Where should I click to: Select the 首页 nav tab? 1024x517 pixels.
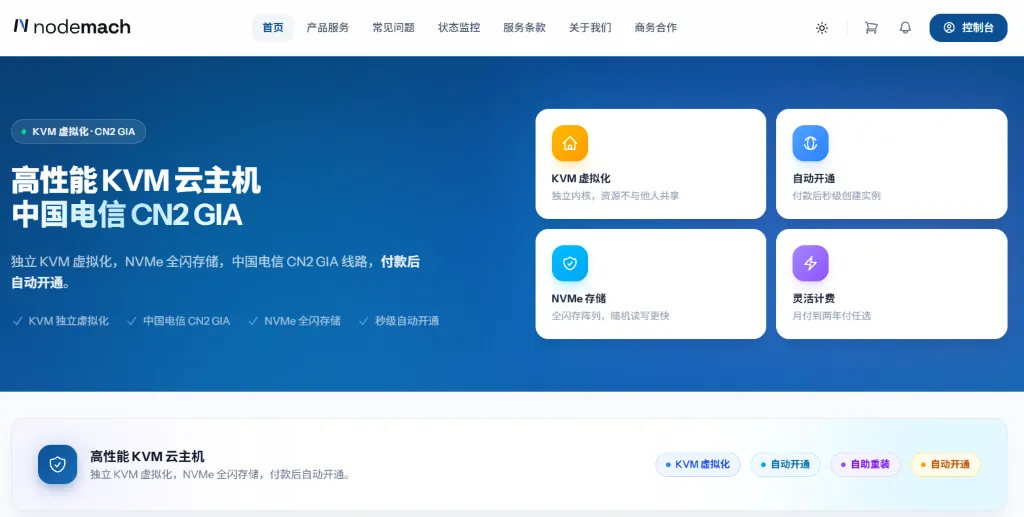[273, 27]
